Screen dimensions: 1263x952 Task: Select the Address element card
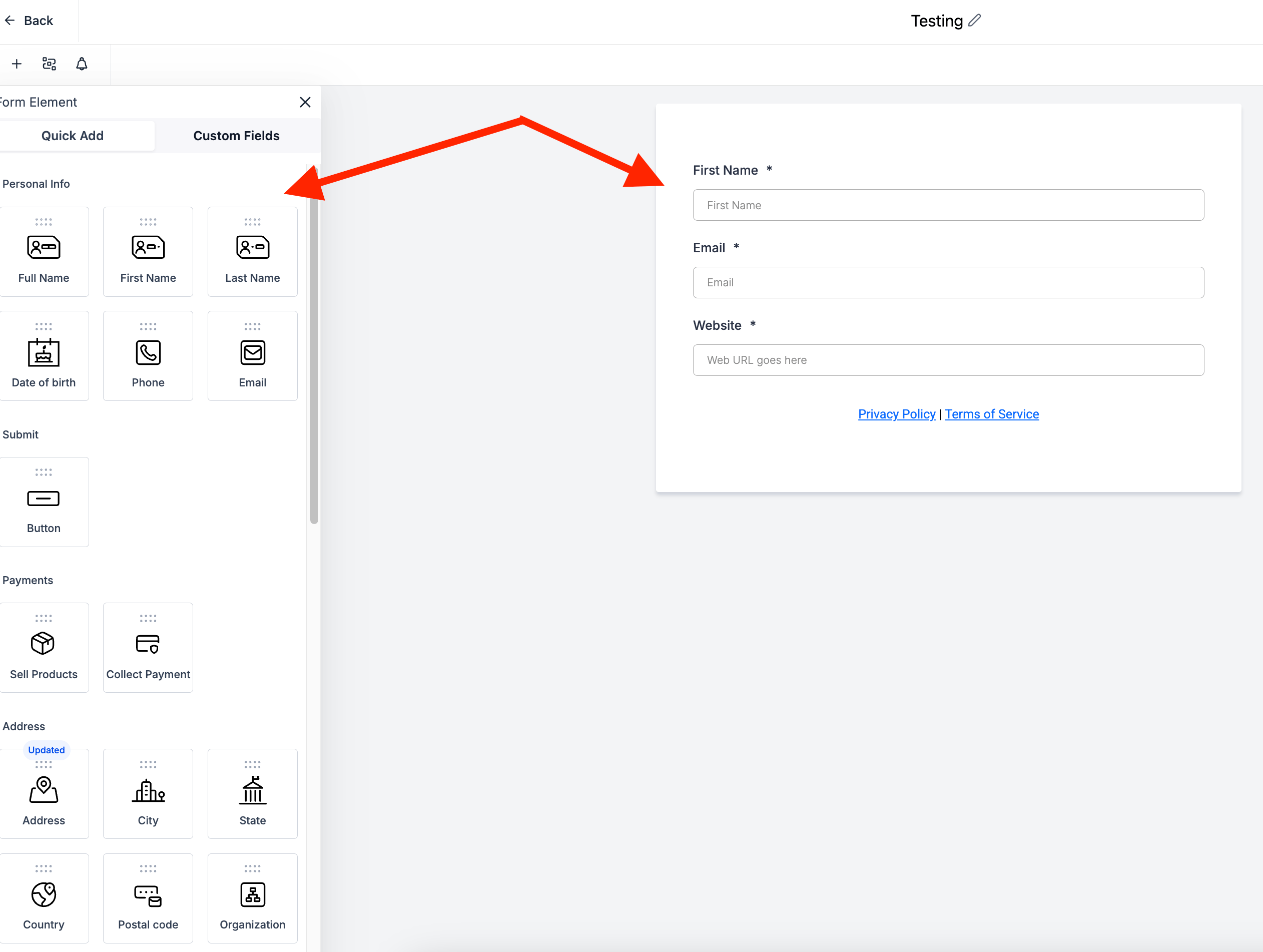(x=44, y=794)
